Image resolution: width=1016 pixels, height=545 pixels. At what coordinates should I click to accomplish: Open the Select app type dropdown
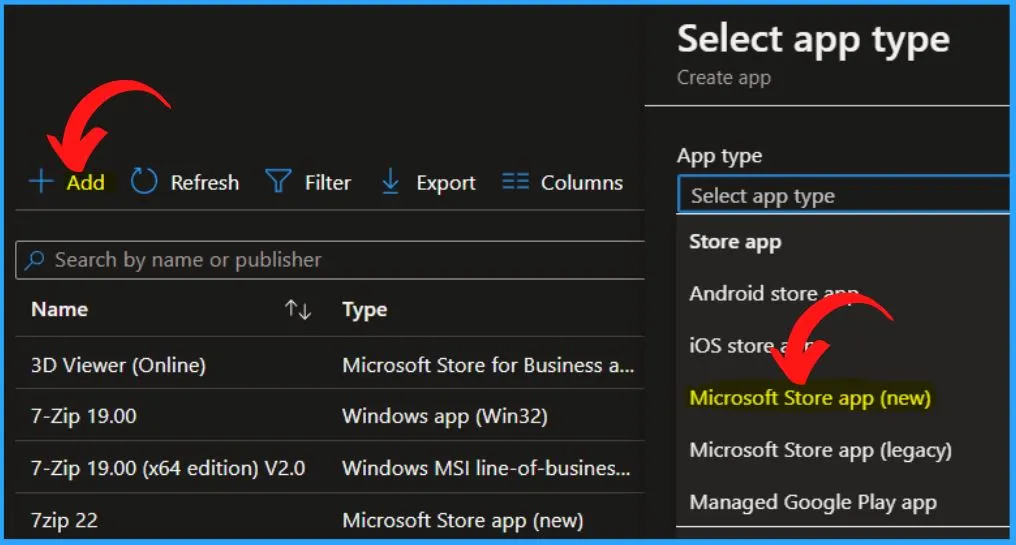844,195
